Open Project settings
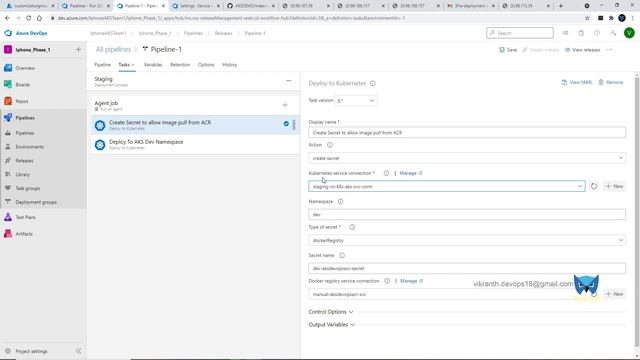640x360 pixels. (31, 351)
